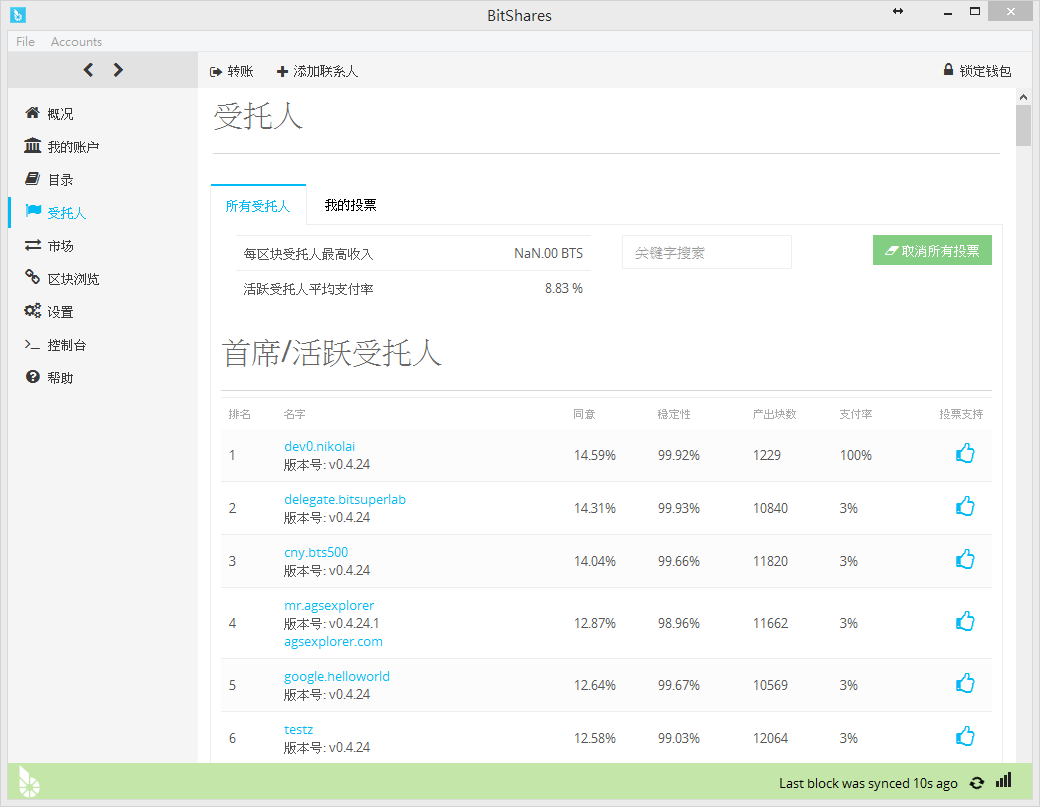Switch to the 我的投票 tab
This screenshot has height=807, width=1040.
click(350, 206)
